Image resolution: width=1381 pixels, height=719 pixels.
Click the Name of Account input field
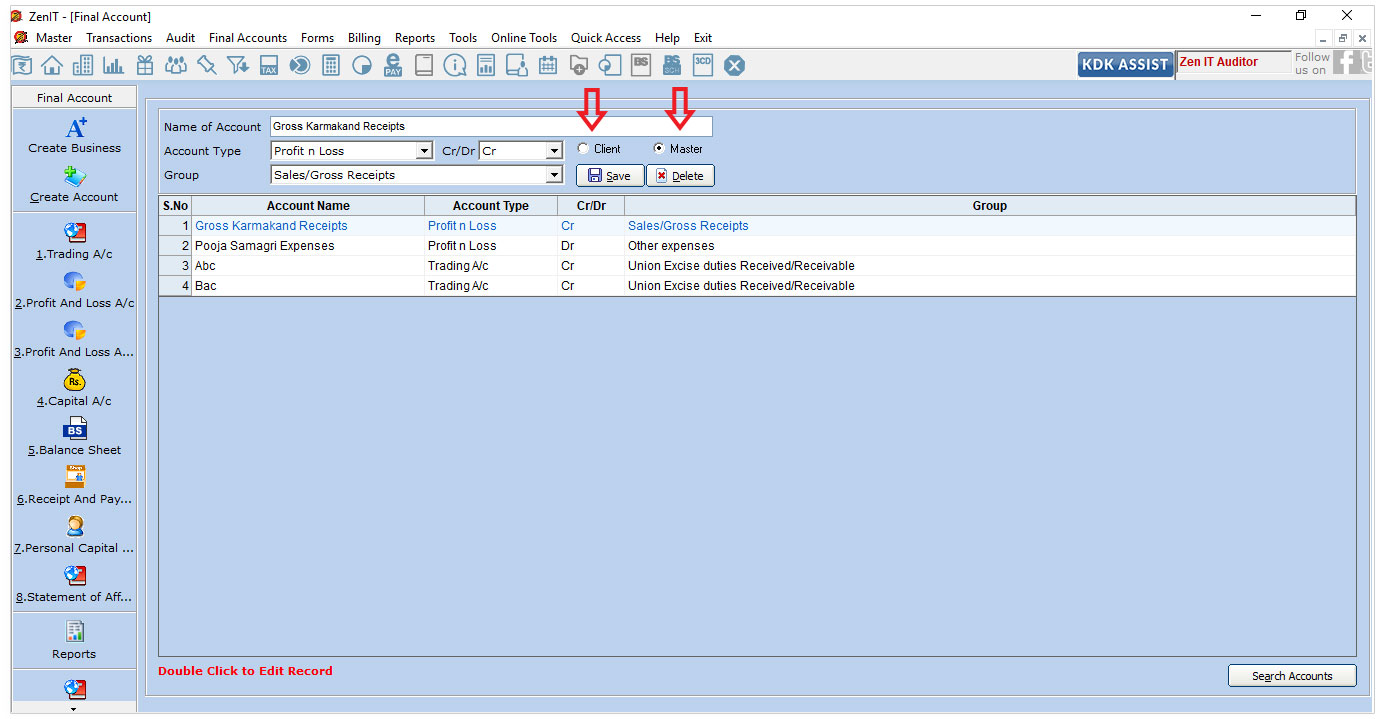(x=490, y=127)
